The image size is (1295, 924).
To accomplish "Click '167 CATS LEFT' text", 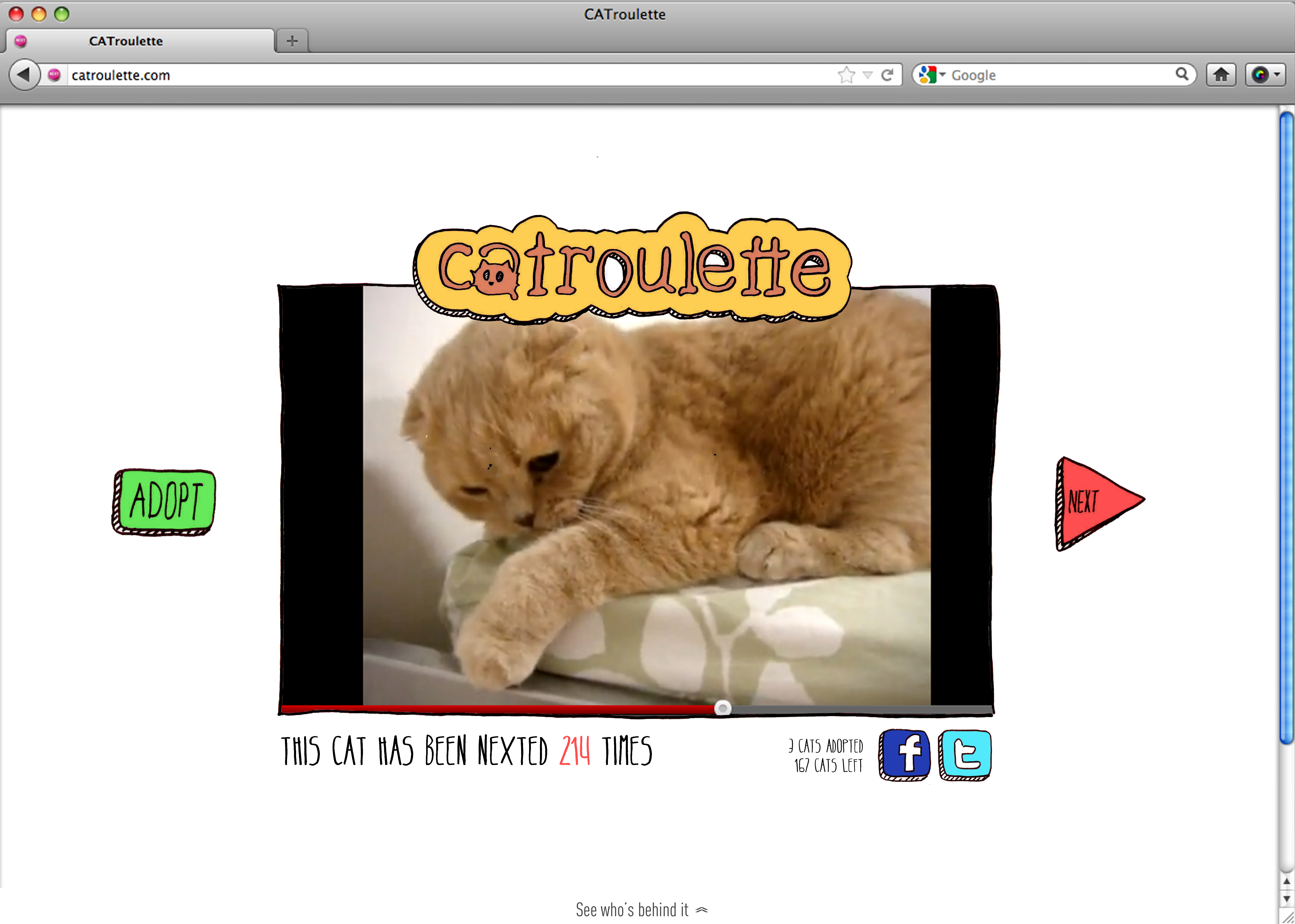I will click(829, 766).
